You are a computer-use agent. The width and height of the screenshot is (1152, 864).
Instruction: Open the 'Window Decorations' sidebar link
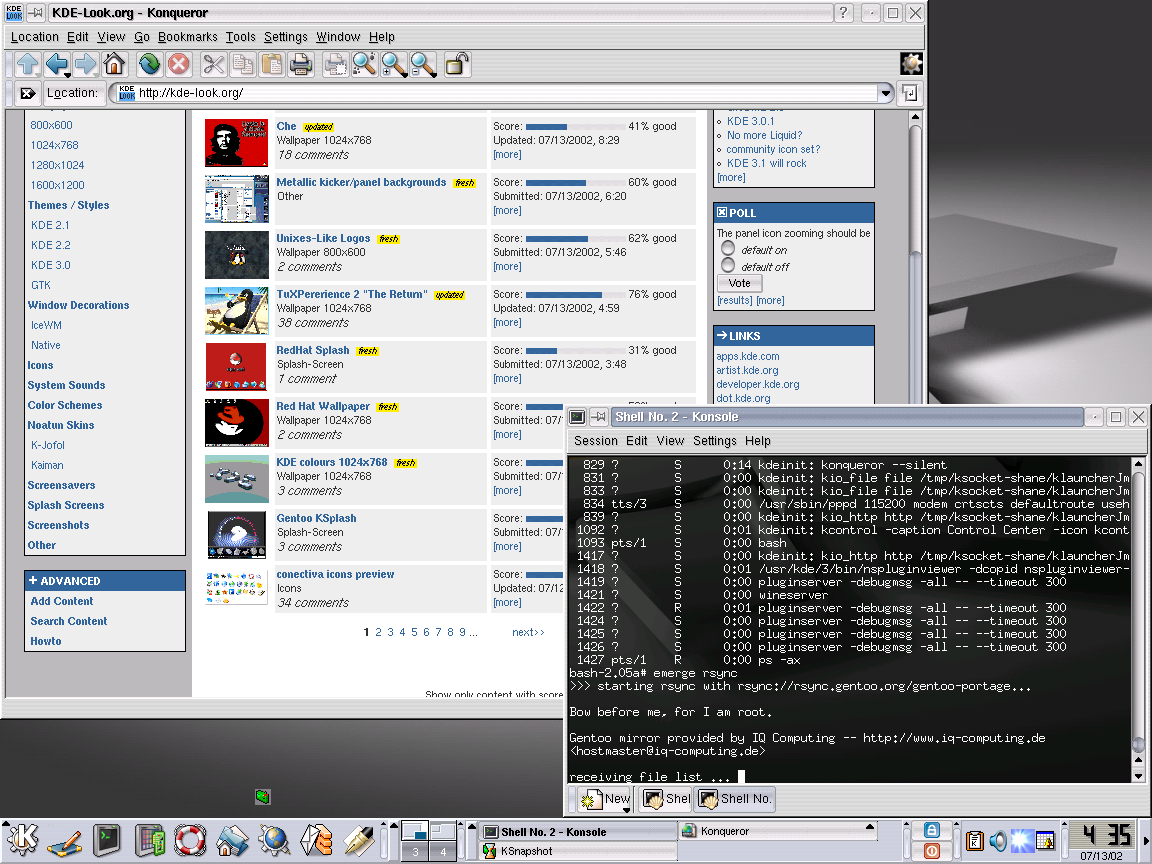click(79, 305)
